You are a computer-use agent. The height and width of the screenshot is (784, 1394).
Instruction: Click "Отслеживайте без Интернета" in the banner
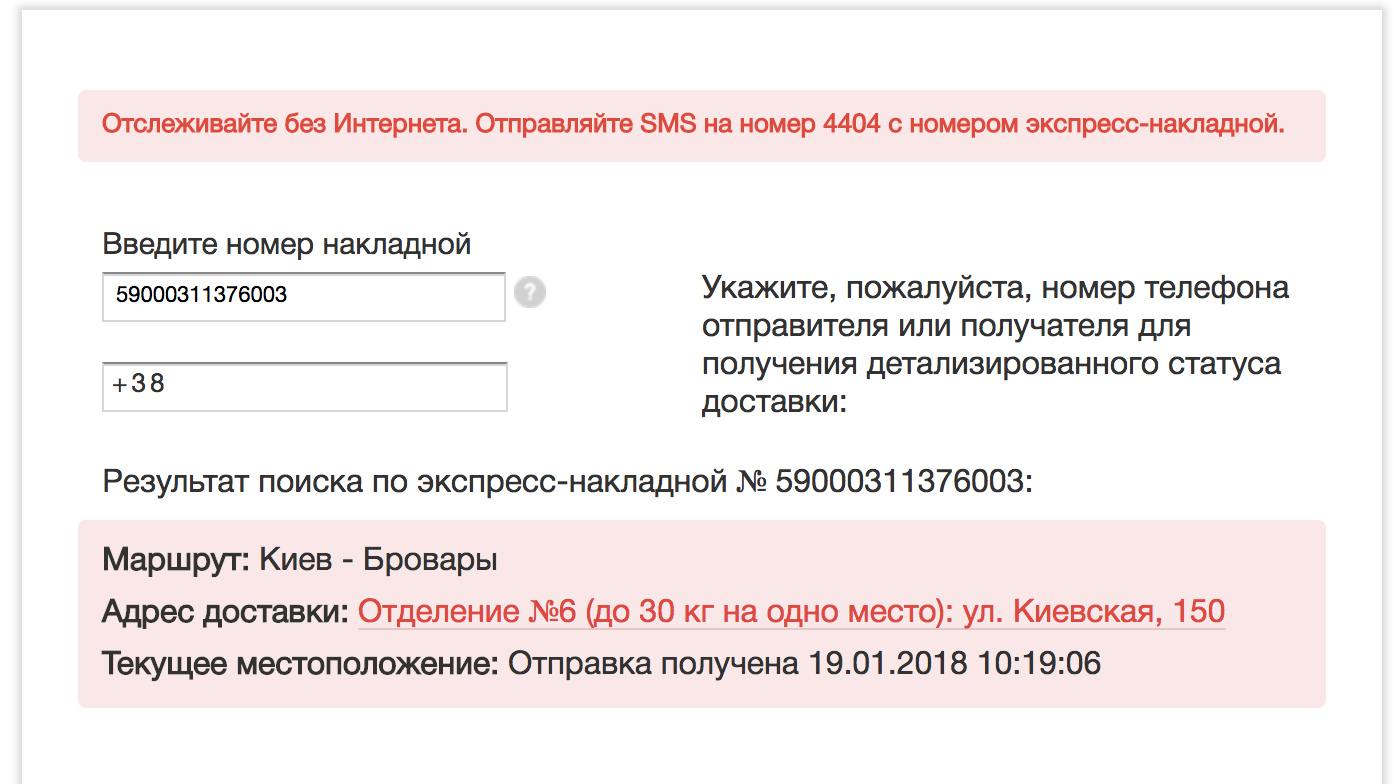283,126
